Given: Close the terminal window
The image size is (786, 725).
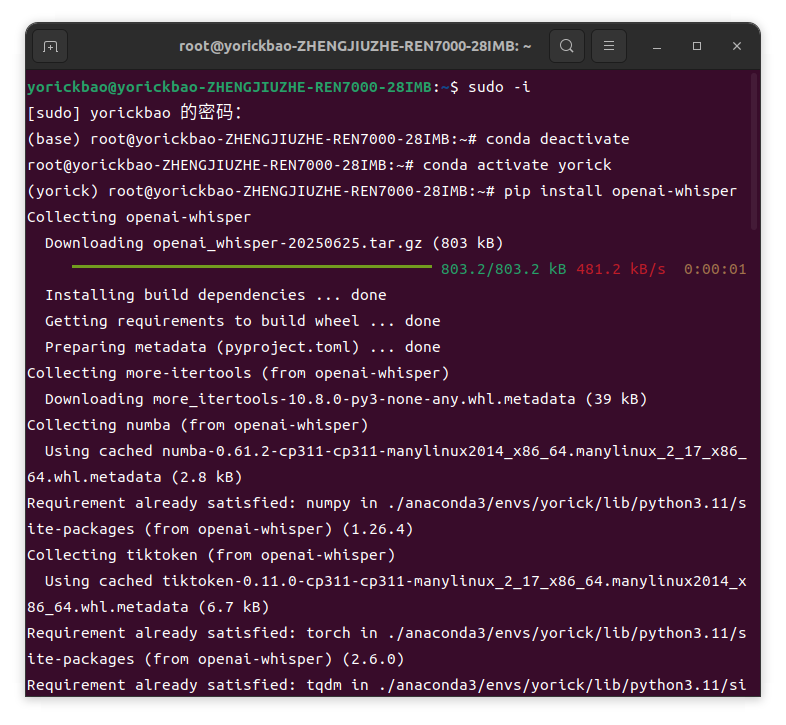Looking at the screenshot, I should tap(736, 46).
